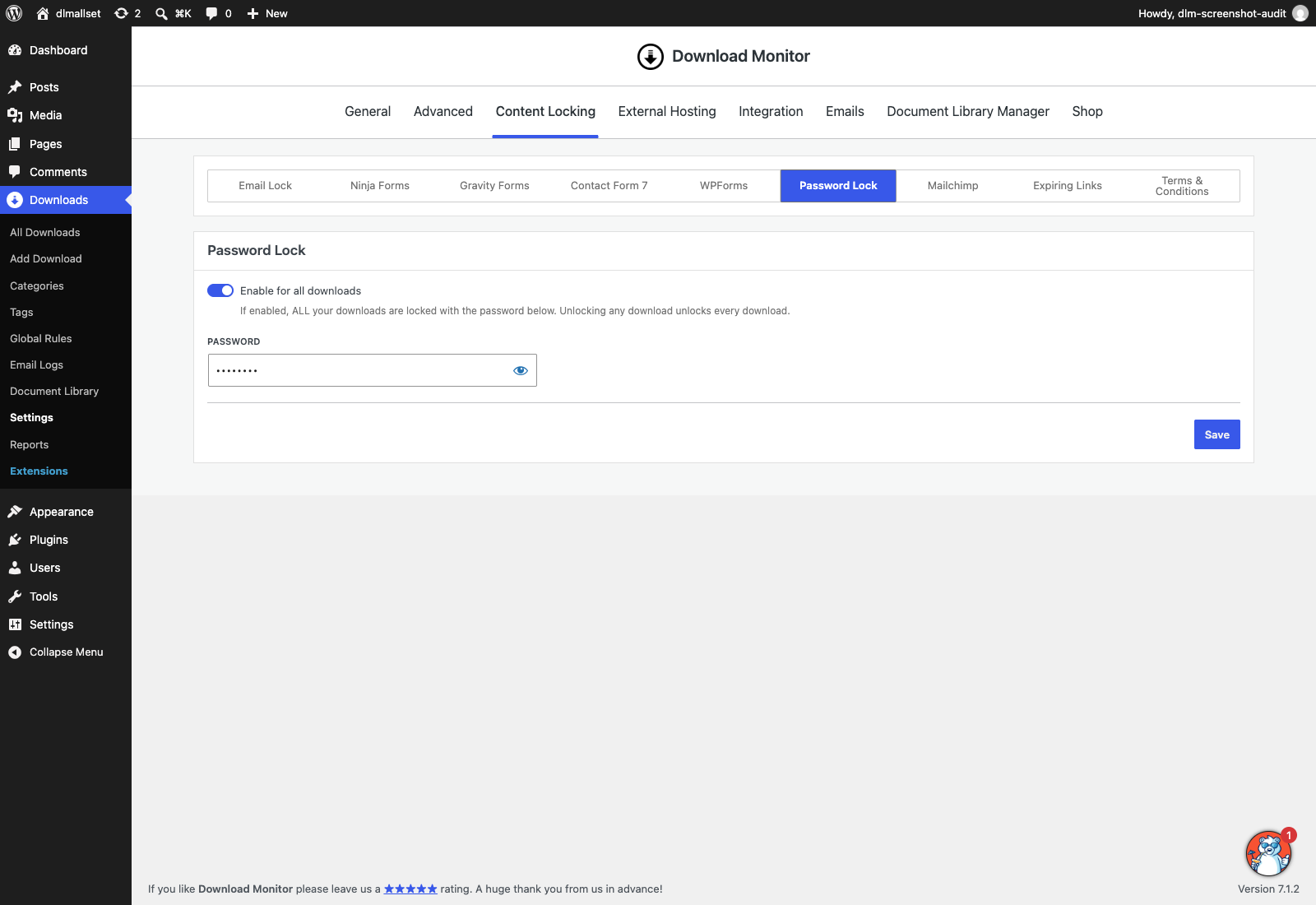Select the Expiring Links sub-tab
The image size is (1316, 905).
[x=1068, y=186]
